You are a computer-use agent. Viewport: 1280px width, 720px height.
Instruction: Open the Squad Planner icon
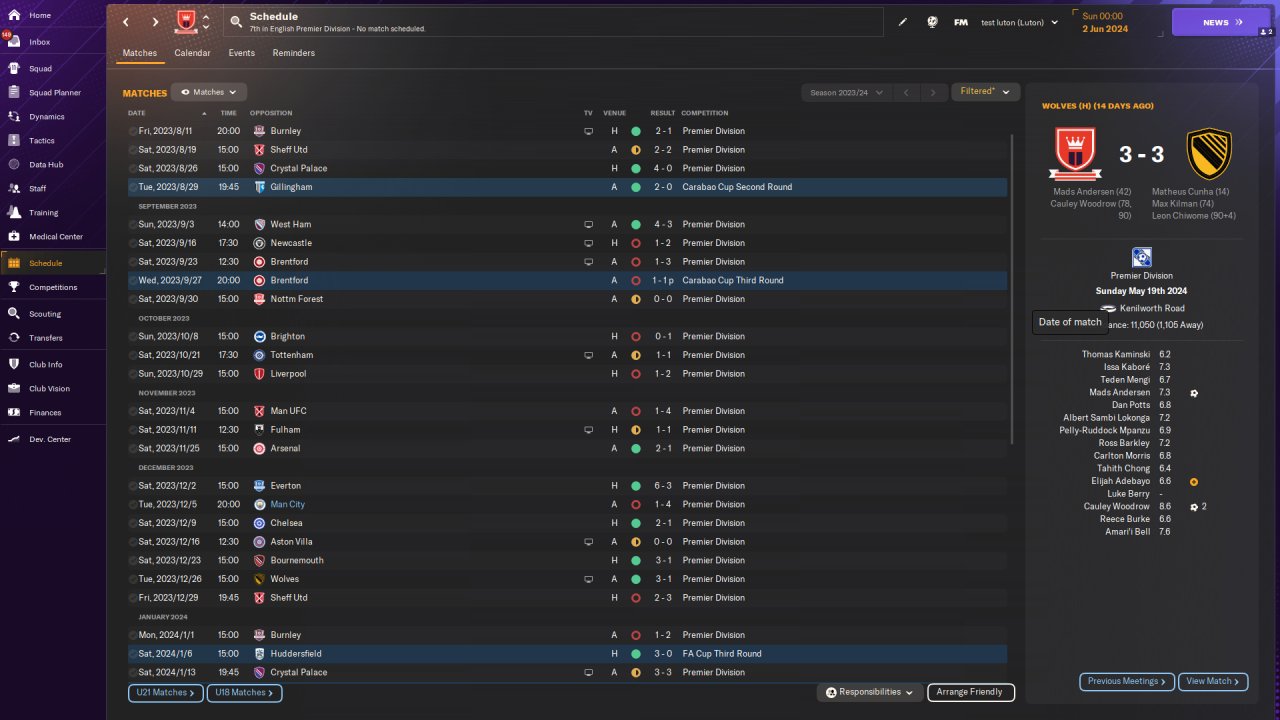click(13, 93)
